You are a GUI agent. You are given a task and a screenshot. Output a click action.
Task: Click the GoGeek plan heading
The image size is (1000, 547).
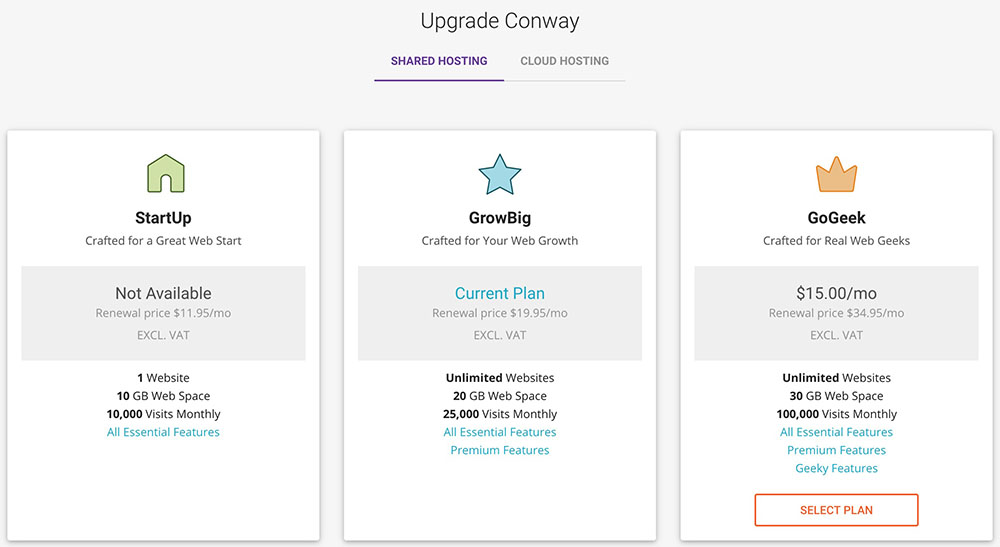836,218
